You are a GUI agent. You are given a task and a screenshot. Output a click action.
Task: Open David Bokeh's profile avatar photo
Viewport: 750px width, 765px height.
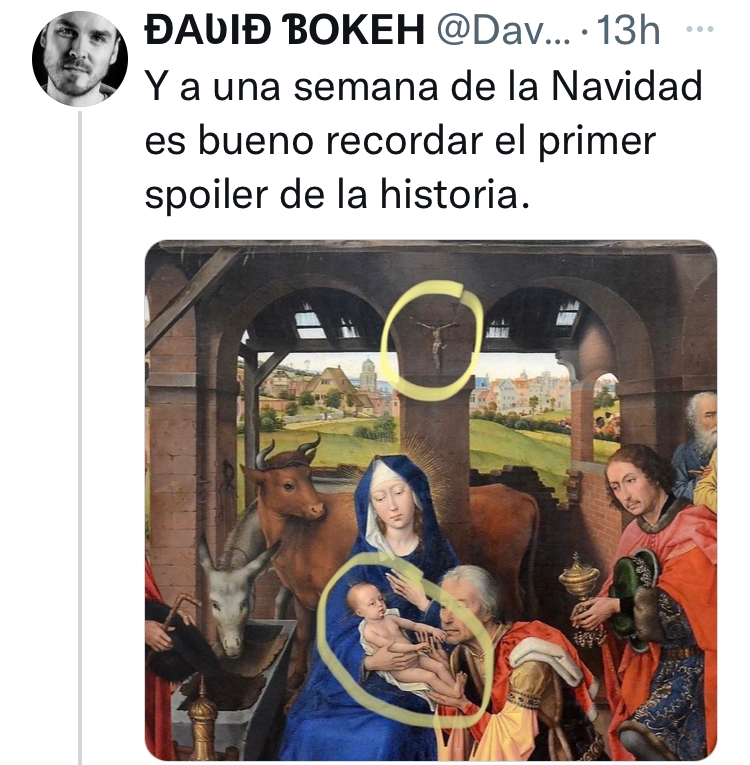(x=80, y=59)
